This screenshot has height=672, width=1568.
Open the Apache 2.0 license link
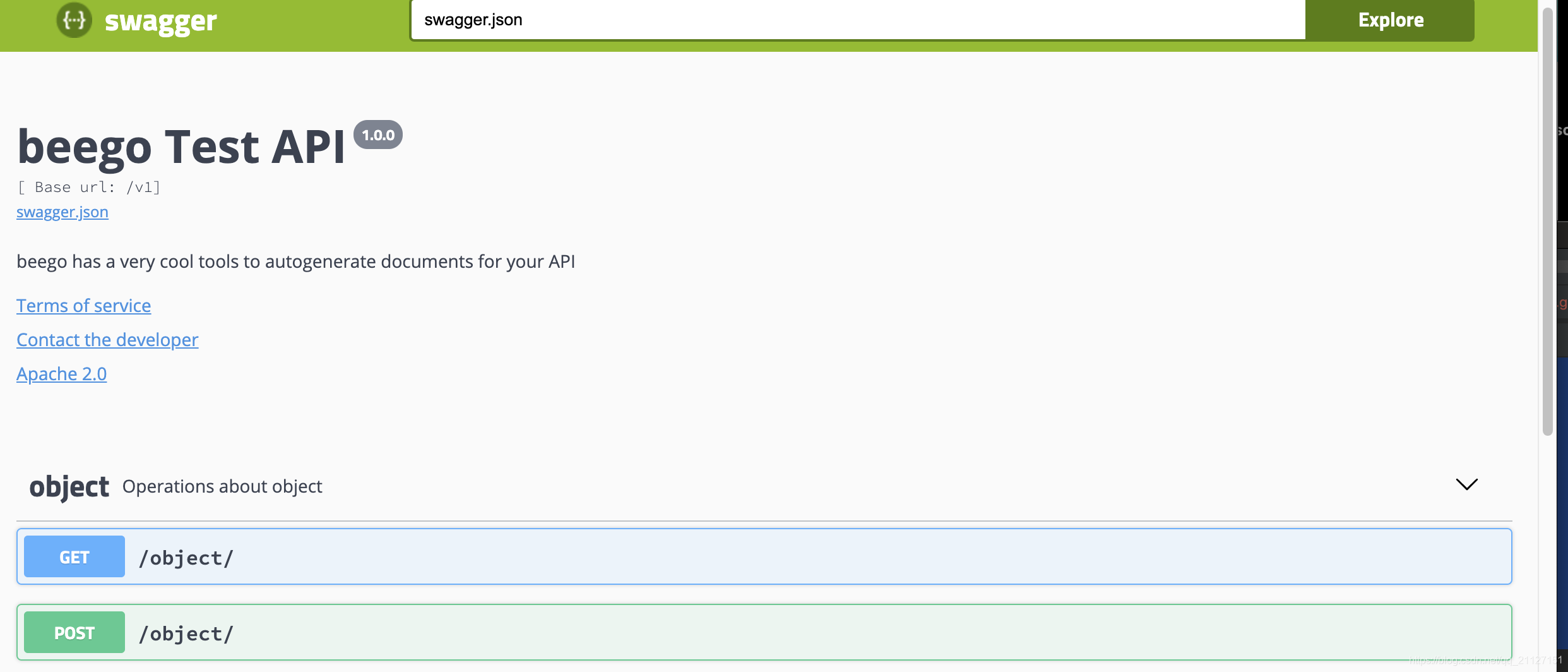[x=62, y=374]
